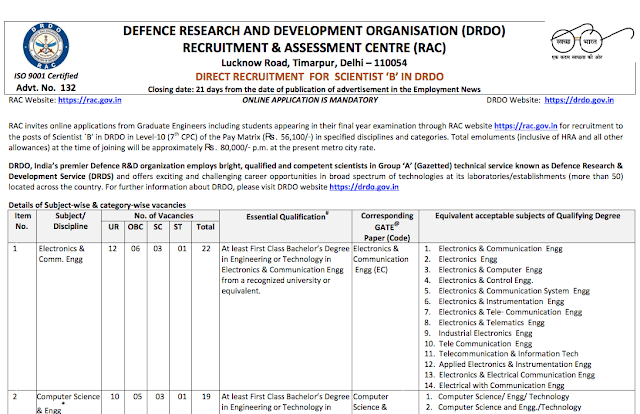
Task: Click 'Details of Subject-wise & category-wise vacancies' heading
Action: point(97,205)
